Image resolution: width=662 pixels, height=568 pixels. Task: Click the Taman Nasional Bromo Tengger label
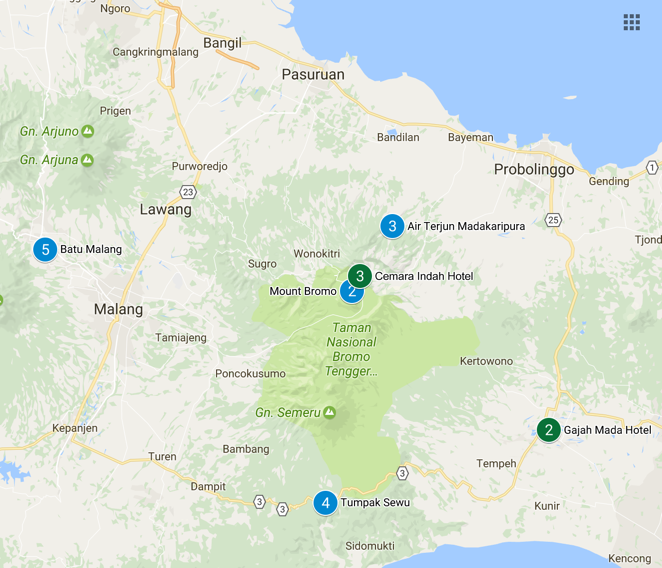tap(349, 349)
